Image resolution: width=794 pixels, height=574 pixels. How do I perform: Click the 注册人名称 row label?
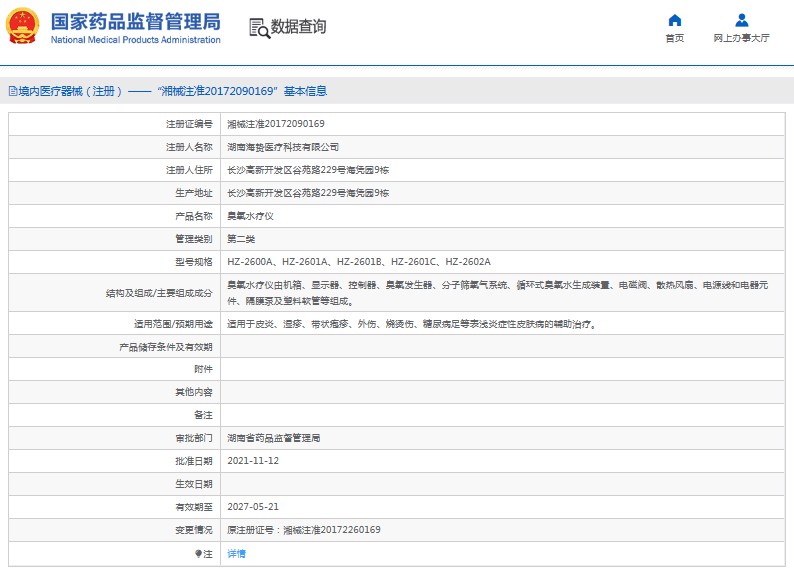[x=189, y=147]
